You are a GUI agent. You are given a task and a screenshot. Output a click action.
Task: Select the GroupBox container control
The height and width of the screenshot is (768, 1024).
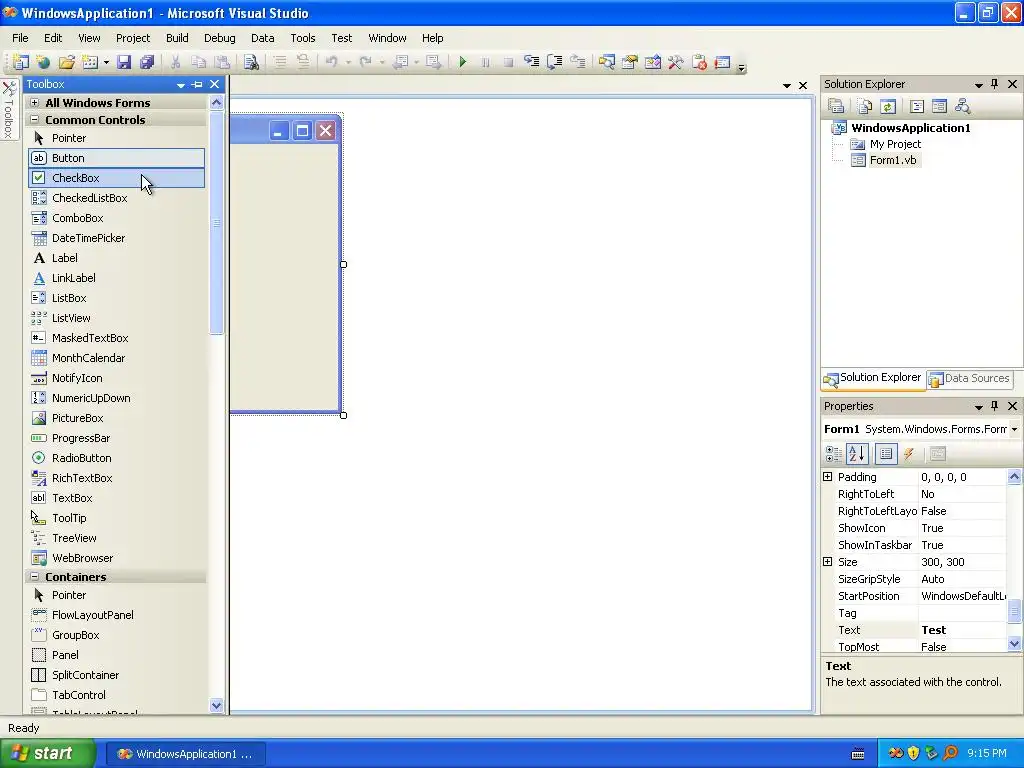tap(116, 635)
